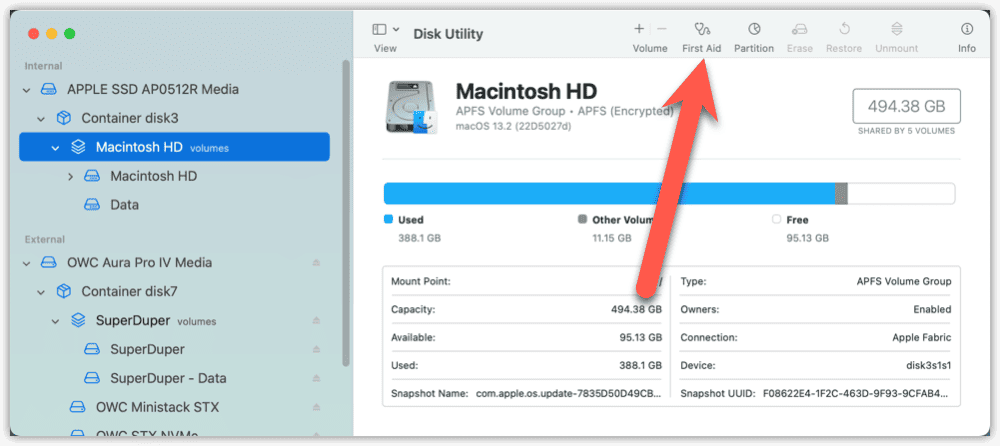Image resolution: width=1000 pixels, height=446 pixels.
Task: Open the Partition tool
Action: (x=753, y=31)
